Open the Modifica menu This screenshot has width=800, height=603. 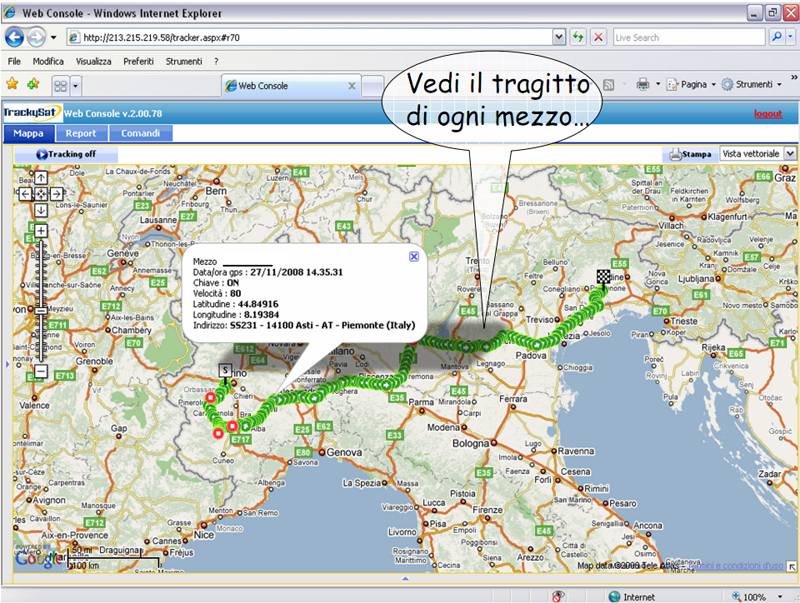point(48,61)
